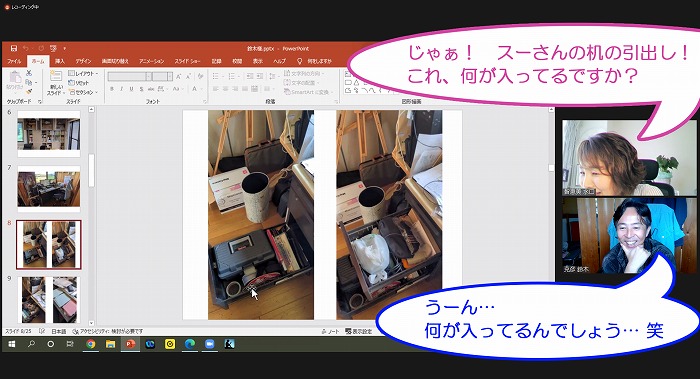
Task: Save the presentation with the floppy disk icon
Action: pyautogui.click(x=13, y=48)
